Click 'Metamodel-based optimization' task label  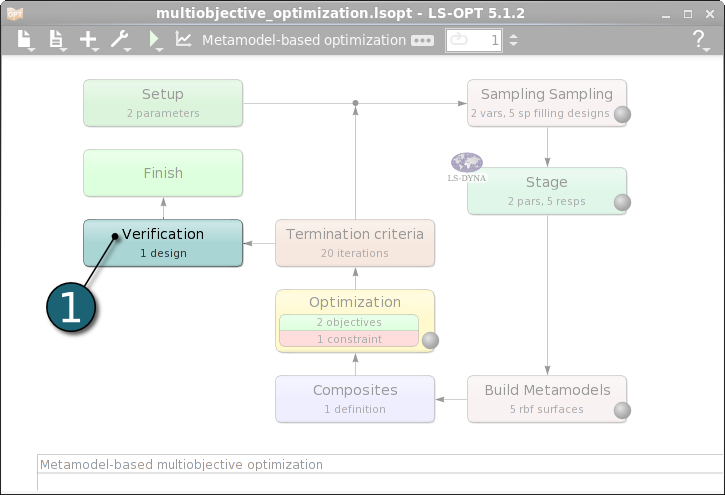pos(304,40)
